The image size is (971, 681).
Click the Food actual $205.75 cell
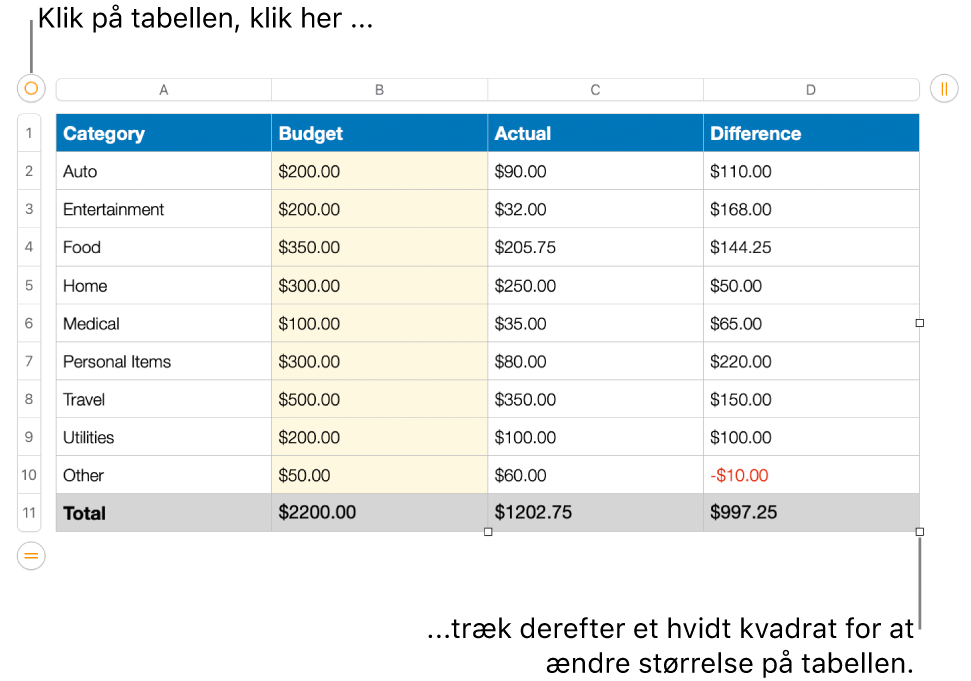[595, 247]
